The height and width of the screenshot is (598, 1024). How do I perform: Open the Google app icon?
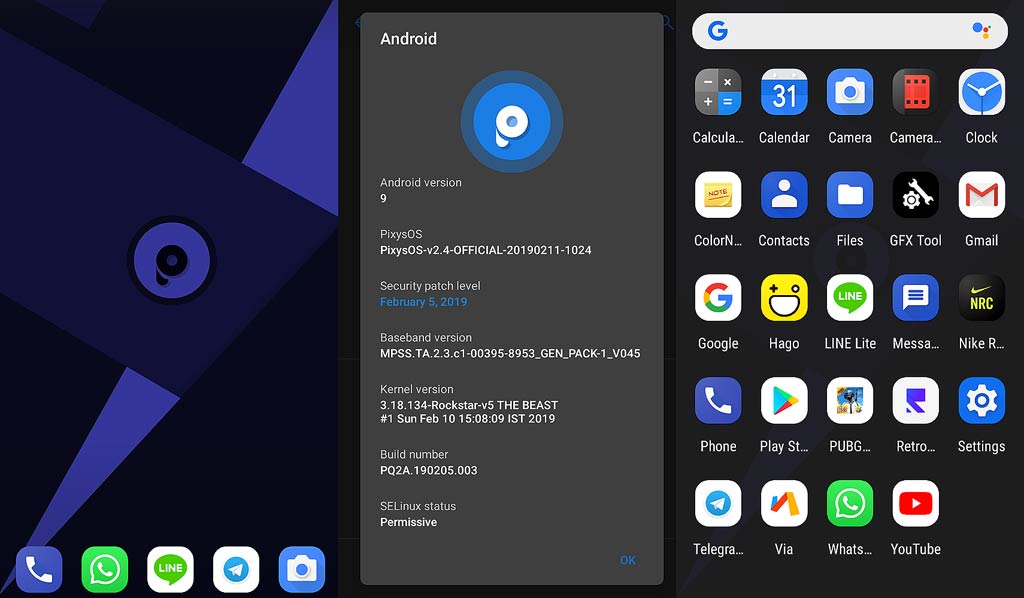718,298
